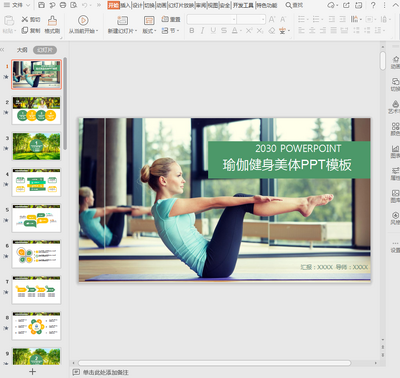Toggle superscript formatting

coord(249,31)
